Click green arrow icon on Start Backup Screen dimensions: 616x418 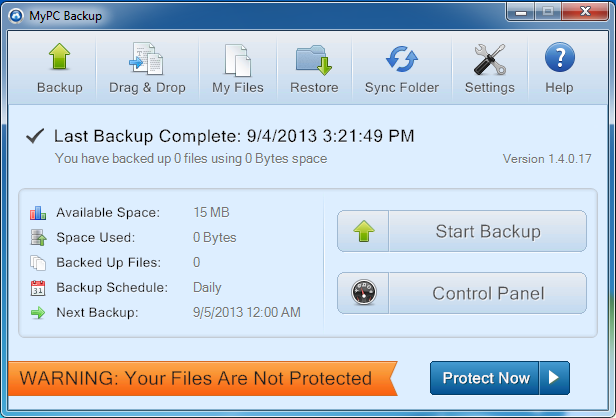364,231
